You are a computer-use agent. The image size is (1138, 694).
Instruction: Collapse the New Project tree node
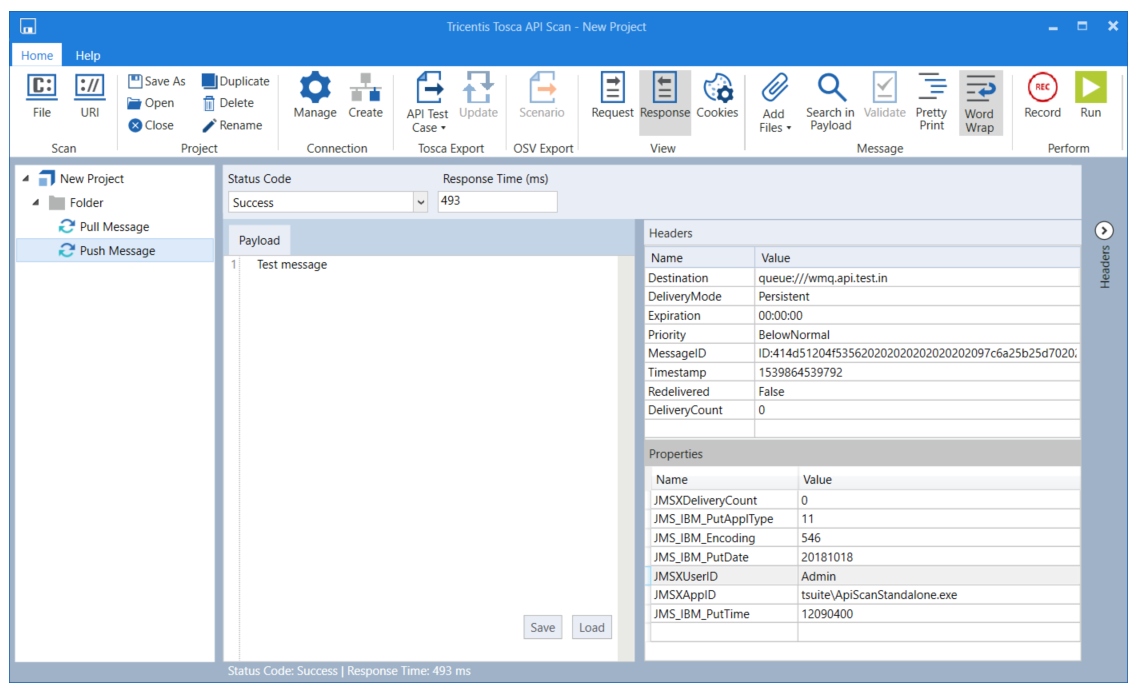click(x=25, y=179)
